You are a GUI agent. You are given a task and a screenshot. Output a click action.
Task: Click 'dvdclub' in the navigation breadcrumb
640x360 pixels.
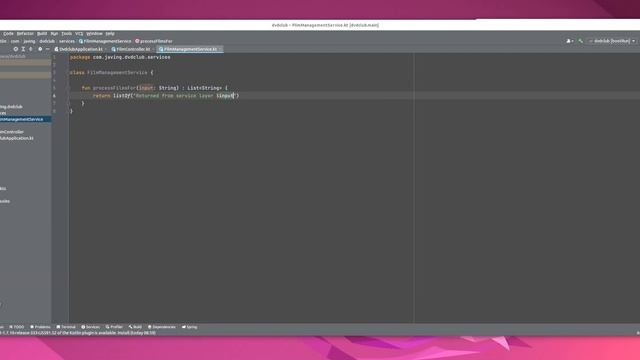point(47,41)
